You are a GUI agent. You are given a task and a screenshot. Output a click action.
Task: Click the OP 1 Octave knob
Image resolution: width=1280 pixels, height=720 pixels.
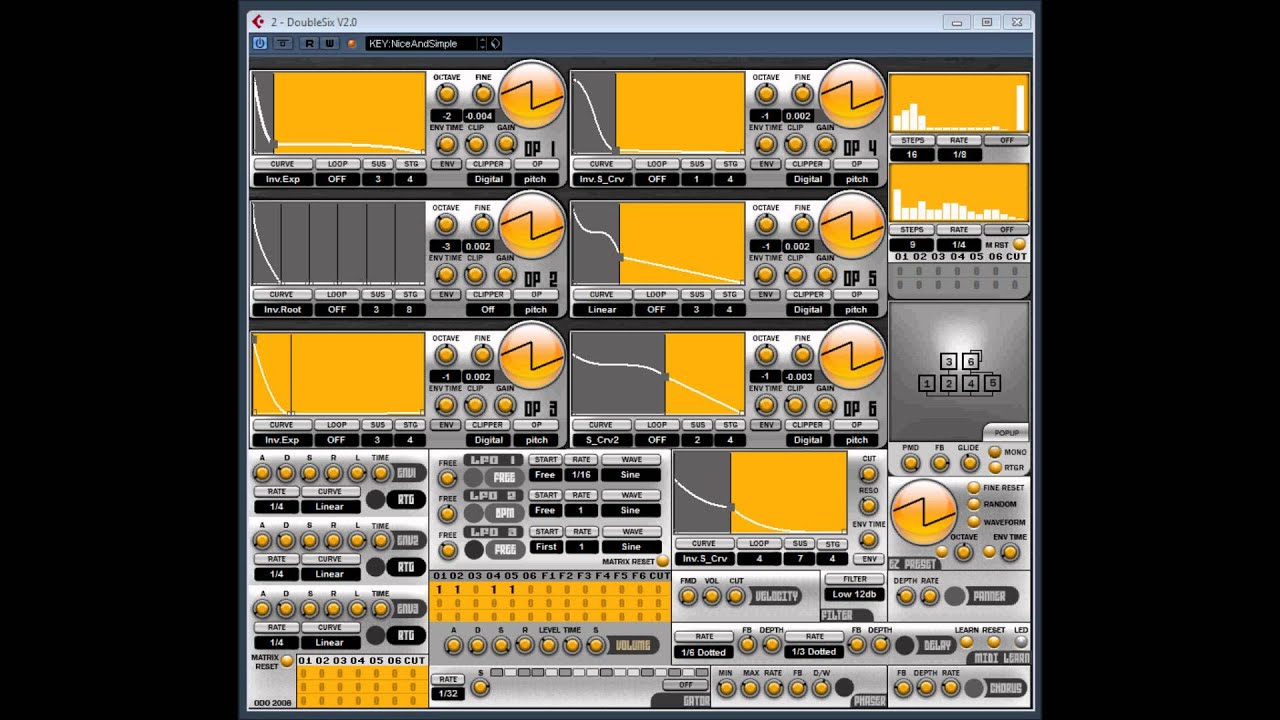tap(447, 94)
